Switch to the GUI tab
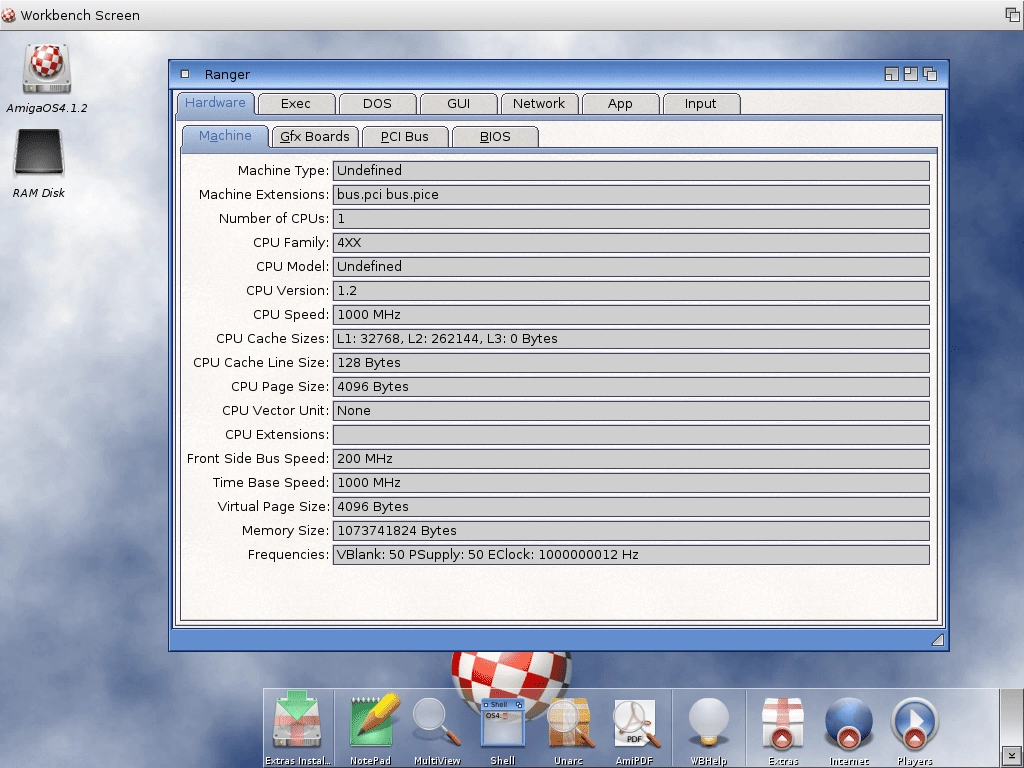The image size is (1024, 768). [458, 104]
